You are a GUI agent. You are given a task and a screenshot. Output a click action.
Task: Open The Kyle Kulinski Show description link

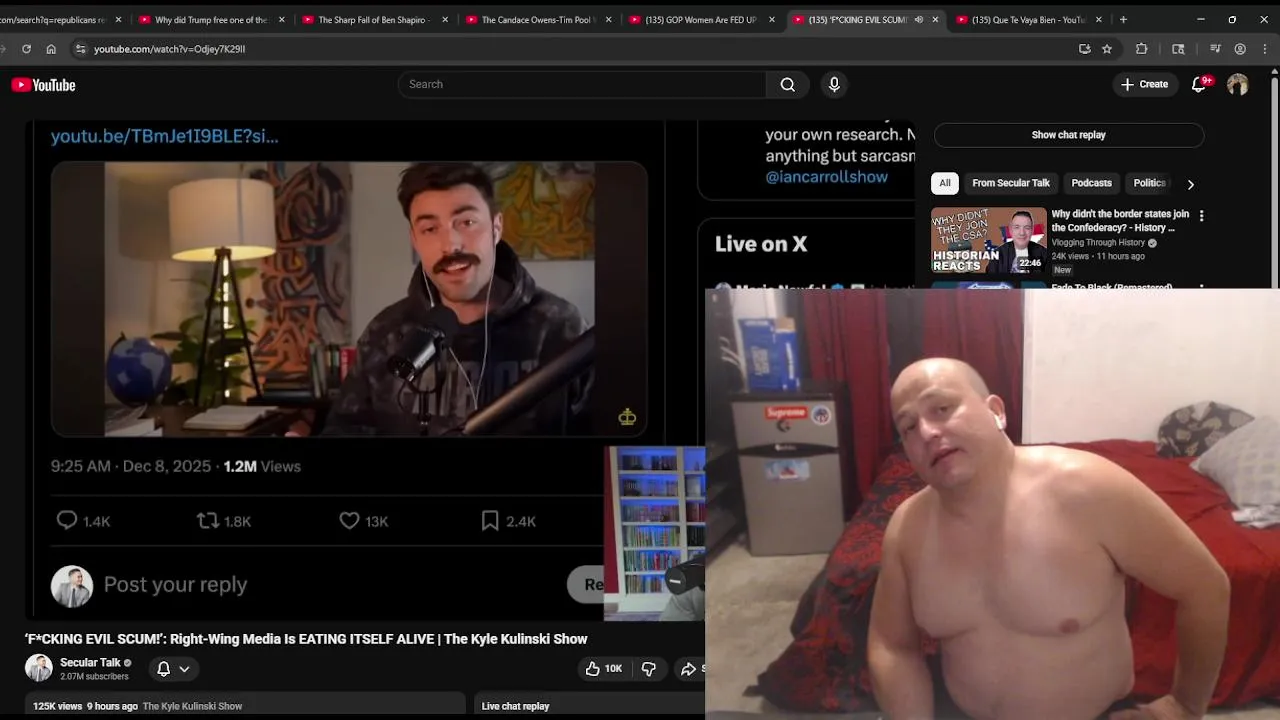coord(192,706)
